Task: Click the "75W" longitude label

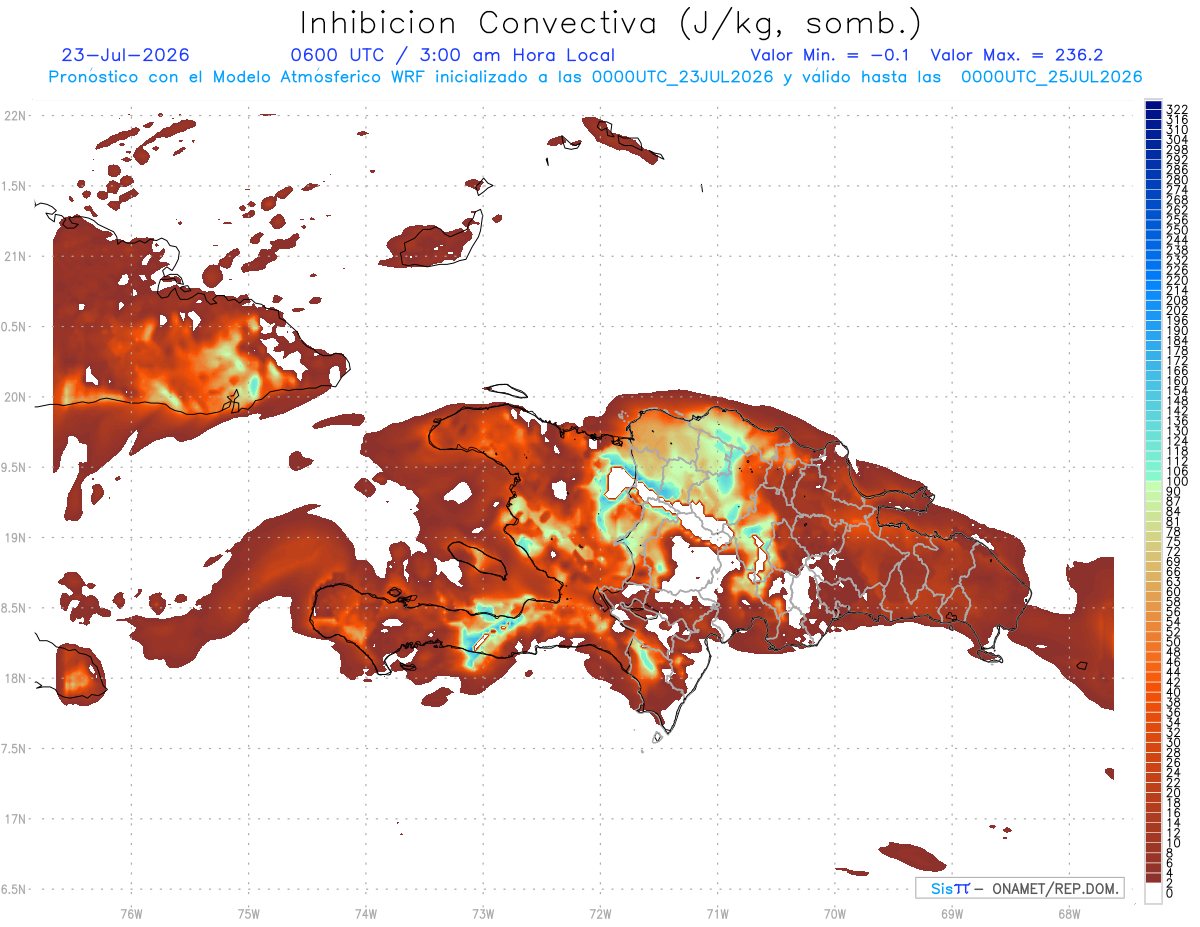Action: click(x=249, y=913)
